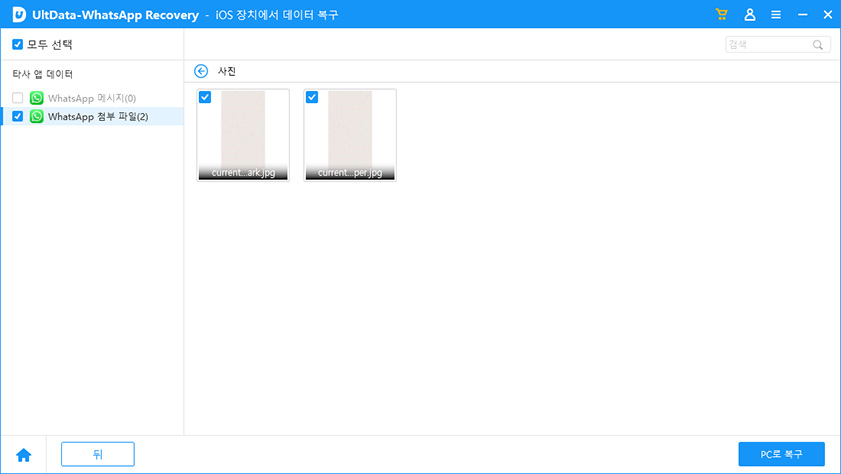The width and height of the screenshot is (841, 474).
Task: Click the WhatsApp 메시지 app icon
Action: [x=37, y=98]
